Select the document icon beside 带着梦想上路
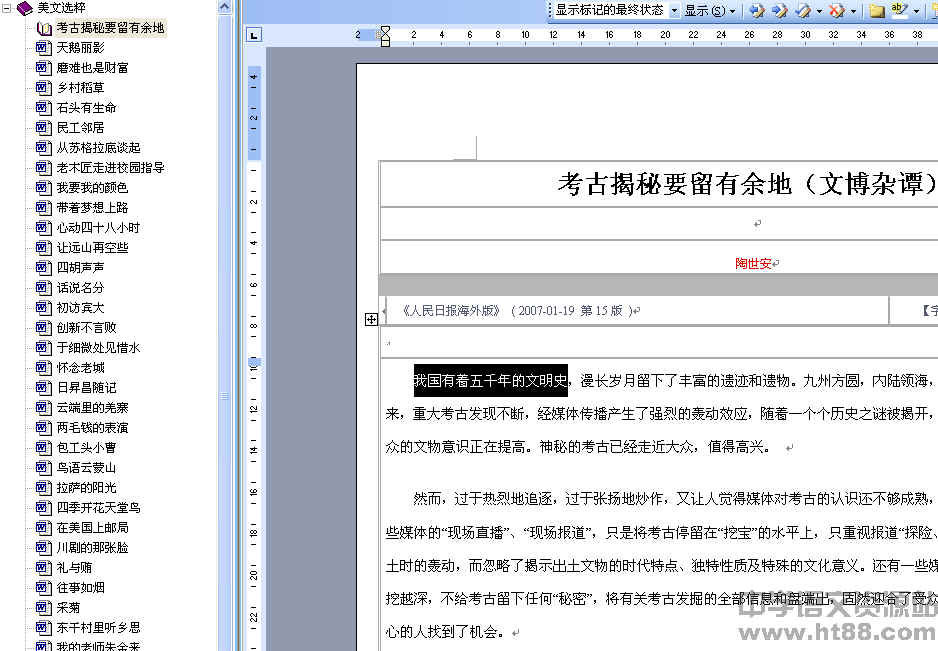Screen dimensions: 938x651 44,208
